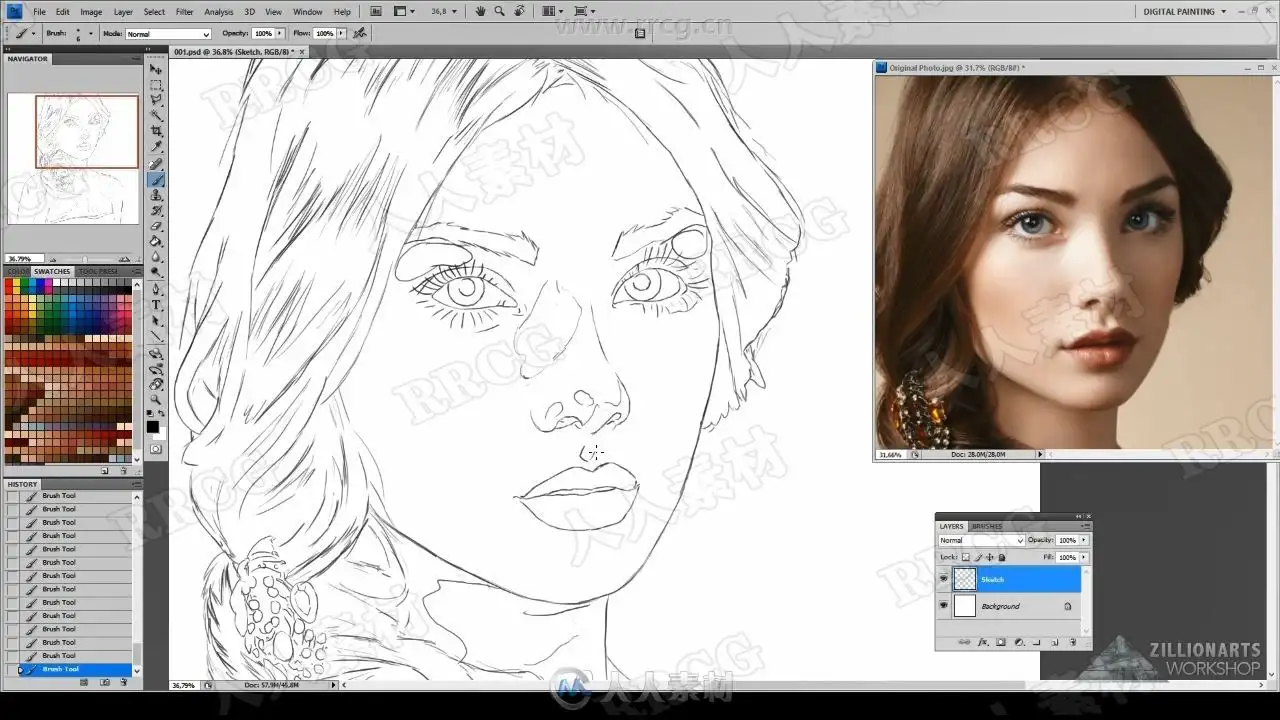Click the black foreground color swatch

(x=152, y=427)
